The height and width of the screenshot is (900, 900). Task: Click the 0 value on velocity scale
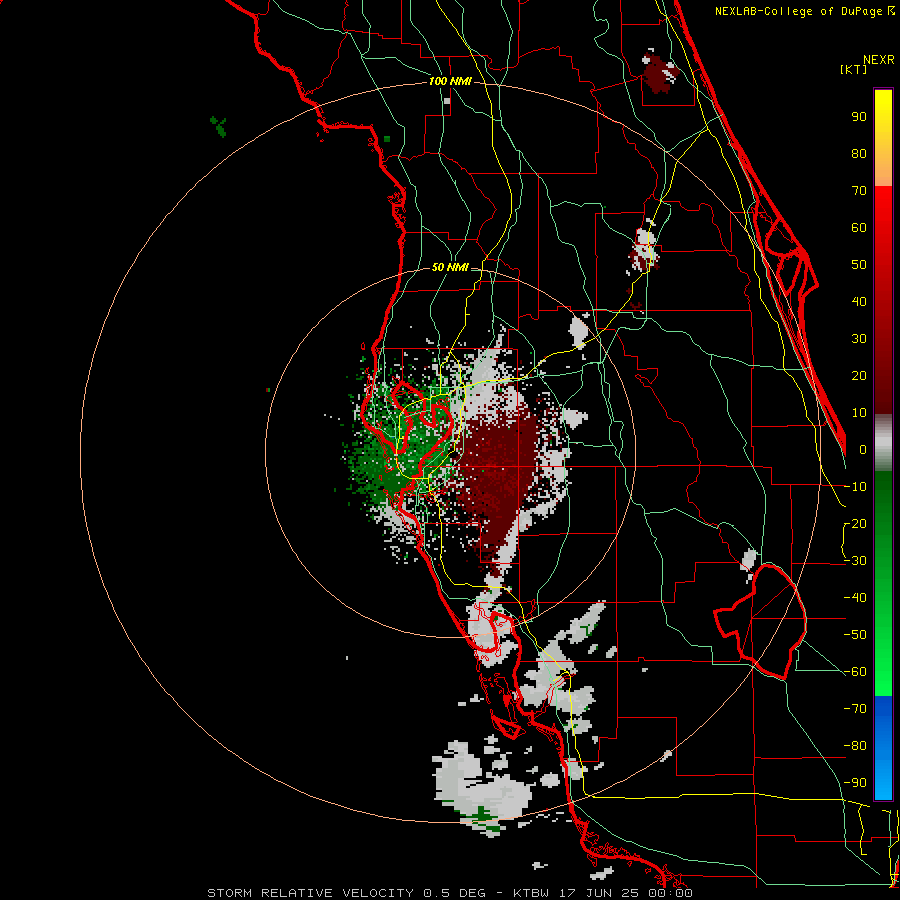click(863, 450)
